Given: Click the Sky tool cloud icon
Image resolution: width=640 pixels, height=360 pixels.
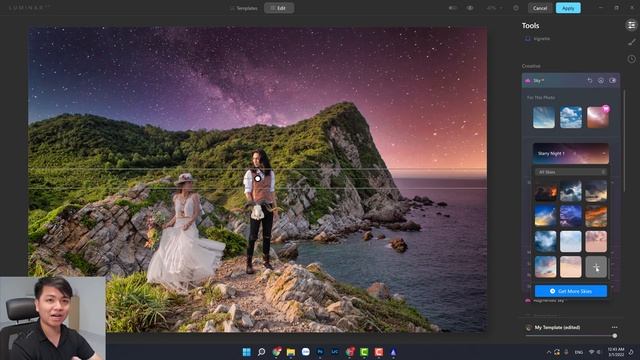Looking at the screenshot, I should click(x=528, y=81).
